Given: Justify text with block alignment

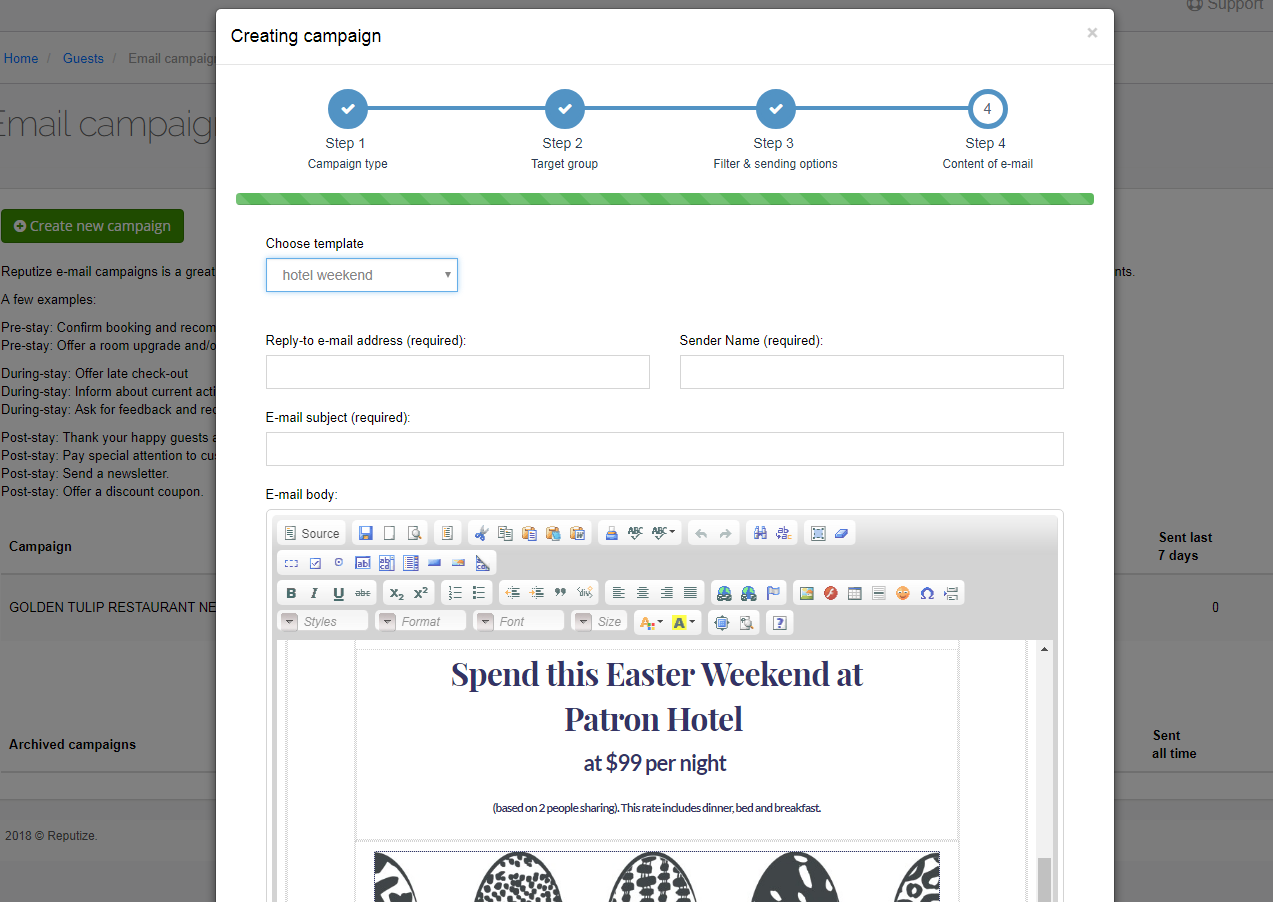Looking at the screenshot, I should point(691,593).
